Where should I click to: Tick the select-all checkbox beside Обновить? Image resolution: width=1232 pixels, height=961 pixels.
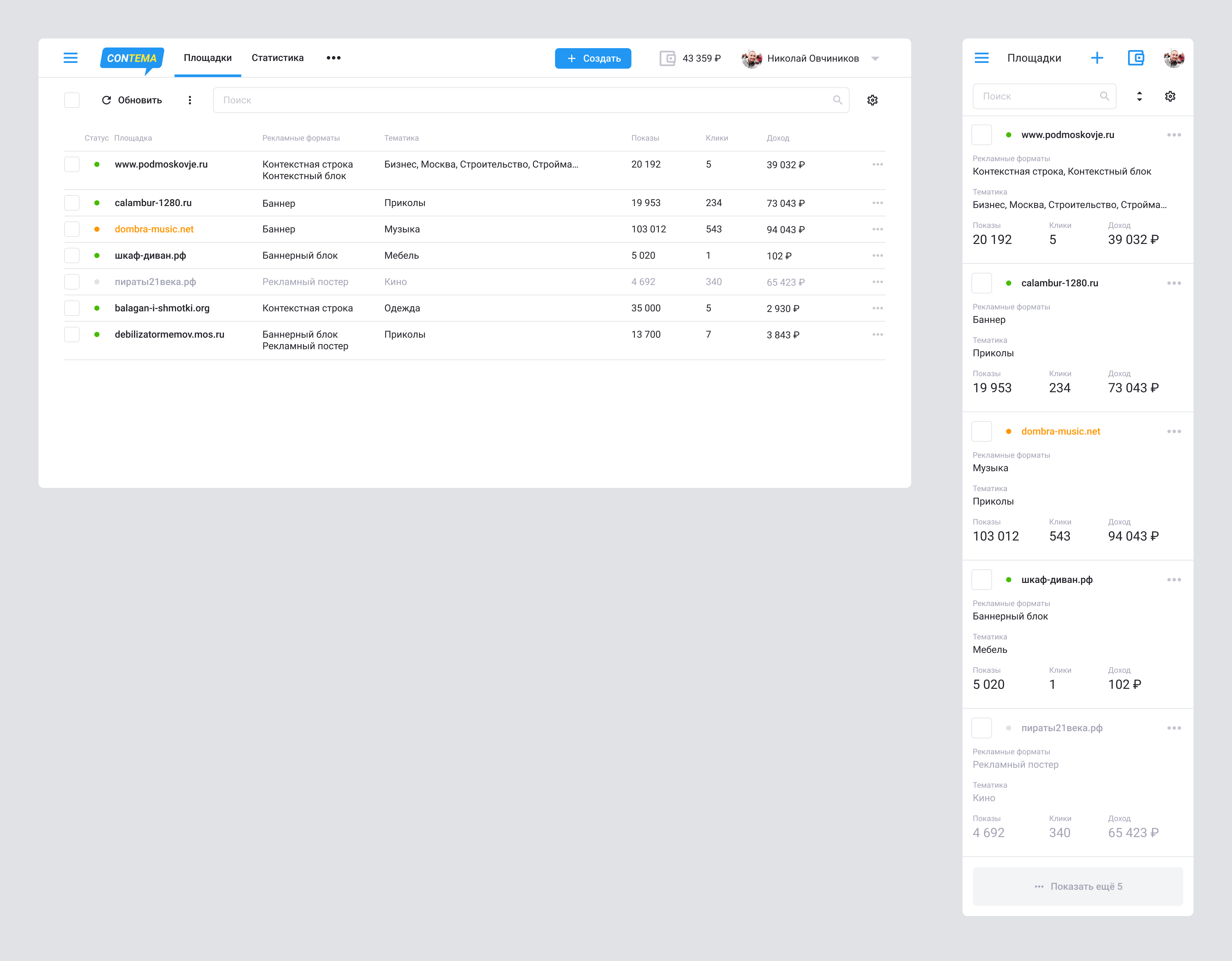coord(72,100)
